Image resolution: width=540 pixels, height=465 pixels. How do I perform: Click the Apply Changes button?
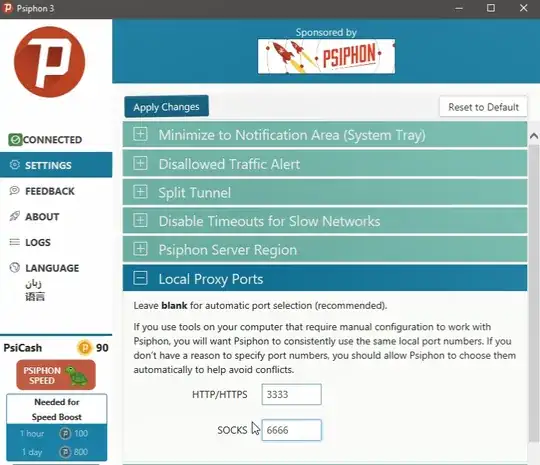[166, 107]
